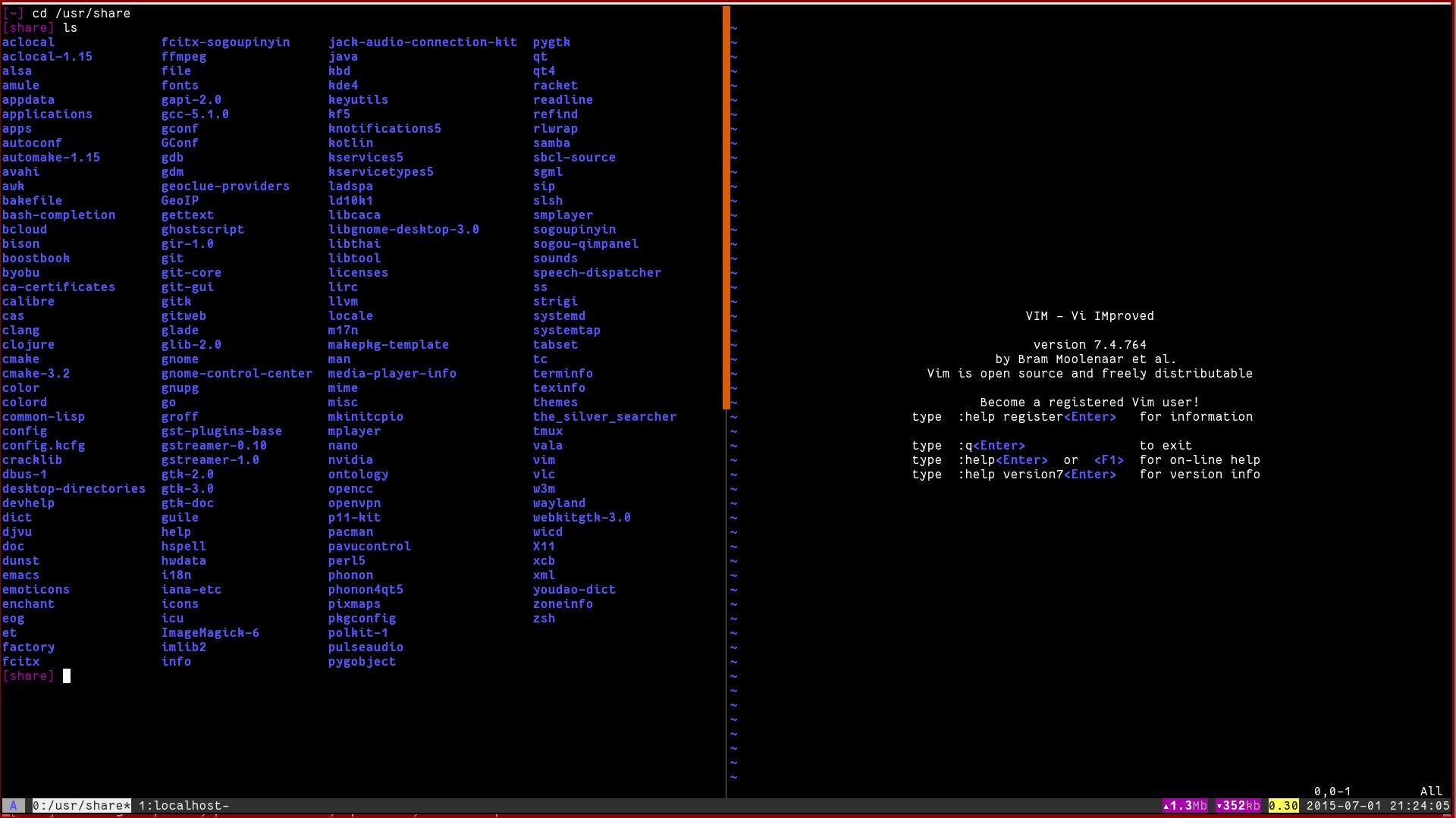This screenshot has height=818, width=1456.
Task: Click 'VIM - Vi IMproved' title in Vim
Action: 1090,315
